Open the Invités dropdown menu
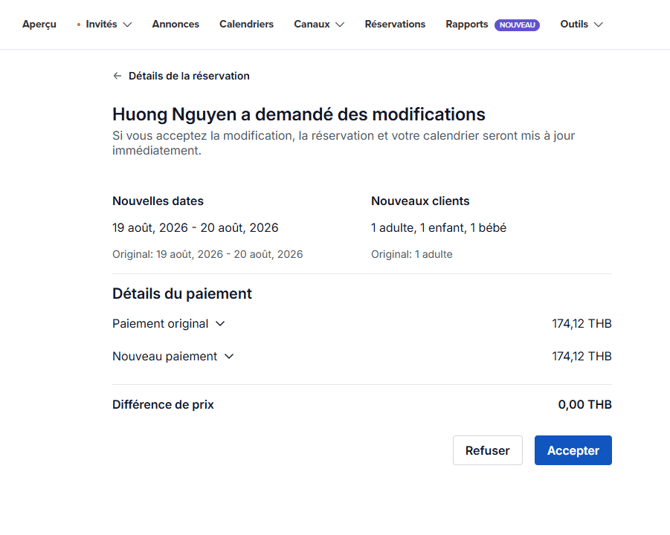Image resolution: width=670 pixels, height=535 pixels. [x=107, y=24]
